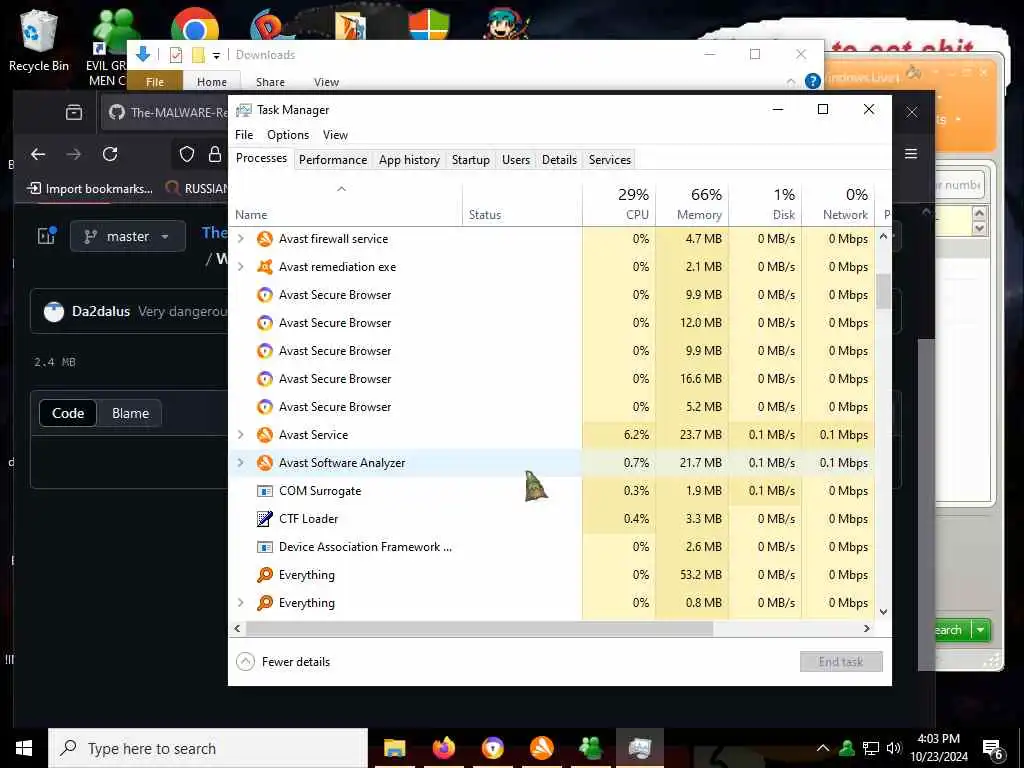Sort processes by Memory column
Screen dimensions: 1024x768
point(692,204)
